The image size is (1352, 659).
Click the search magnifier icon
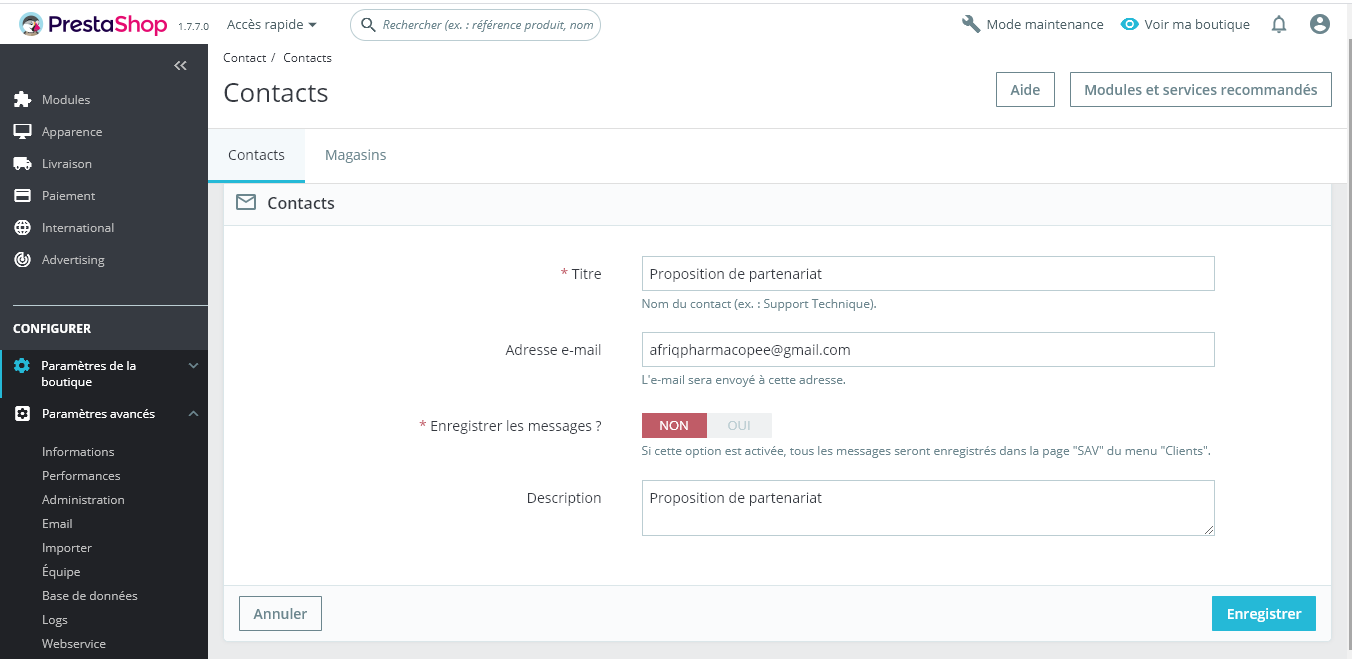click(x=368, y=25)
